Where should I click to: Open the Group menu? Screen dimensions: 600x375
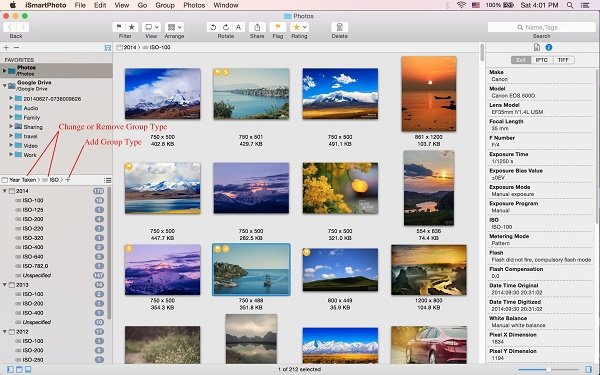pyautogui.click(x=165, y=5)
